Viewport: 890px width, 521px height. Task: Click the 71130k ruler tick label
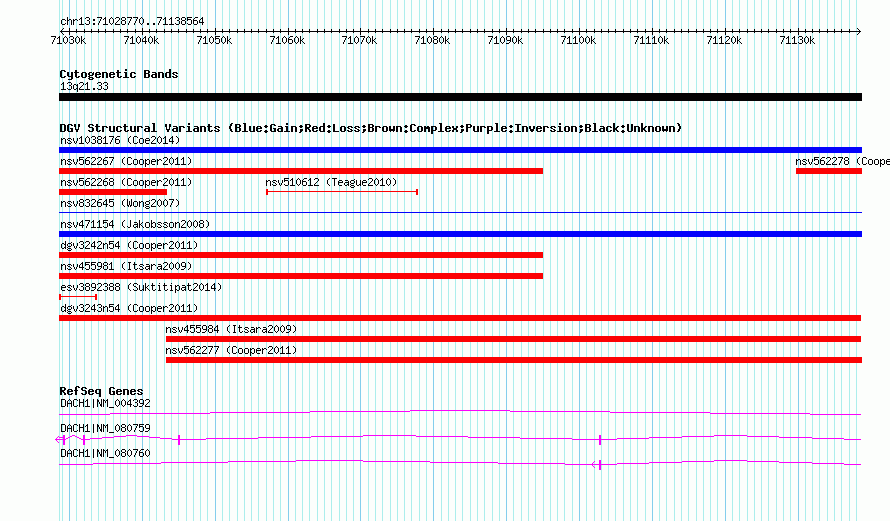[797, 41]
